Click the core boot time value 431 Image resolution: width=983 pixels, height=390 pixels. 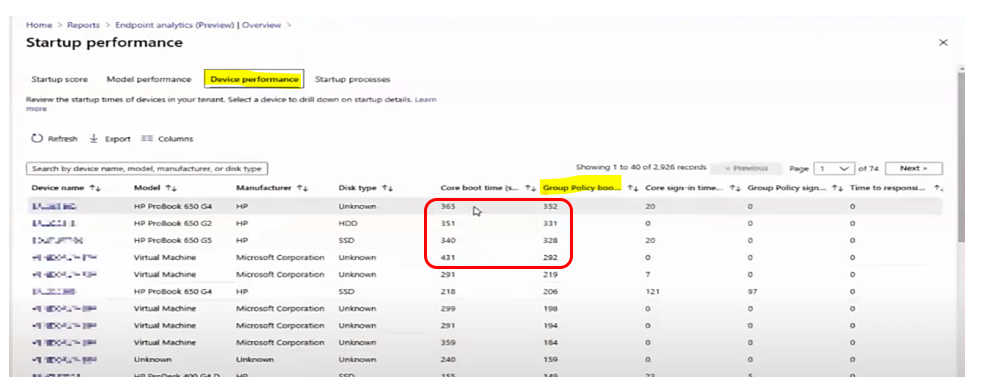tap(448, 257)
